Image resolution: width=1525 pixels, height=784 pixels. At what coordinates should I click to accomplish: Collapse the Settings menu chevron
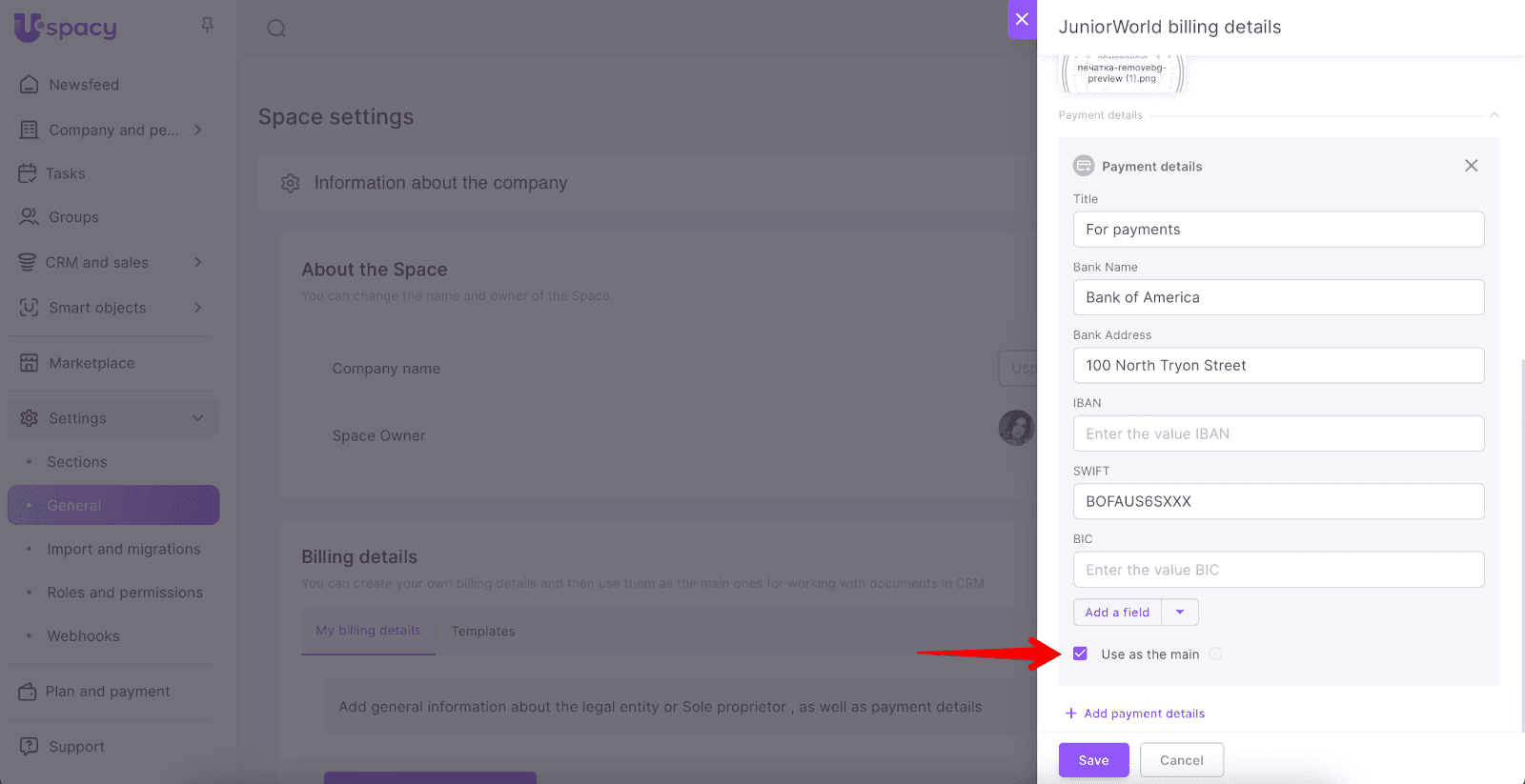pos(197,418)
